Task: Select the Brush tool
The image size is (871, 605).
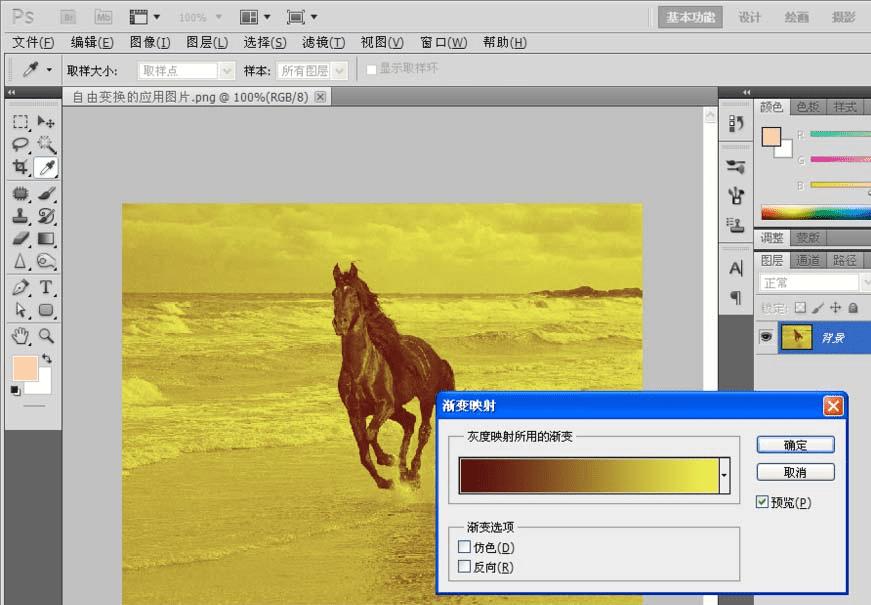Action: pyautogui.click(x=46, y=193)
